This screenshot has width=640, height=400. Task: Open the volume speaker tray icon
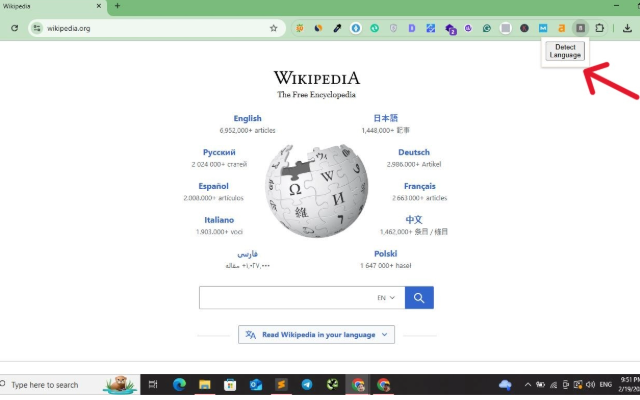(590, 384)
